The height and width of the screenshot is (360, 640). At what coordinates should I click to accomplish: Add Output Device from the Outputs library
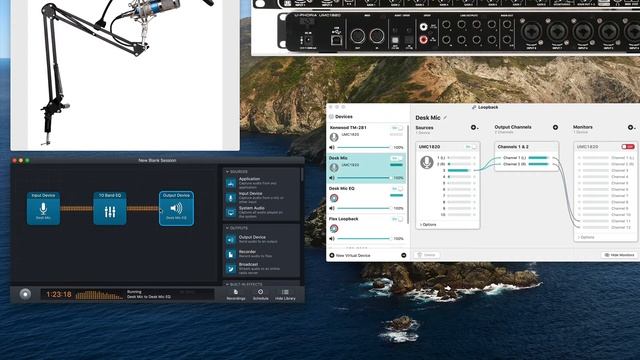point(261,239)
